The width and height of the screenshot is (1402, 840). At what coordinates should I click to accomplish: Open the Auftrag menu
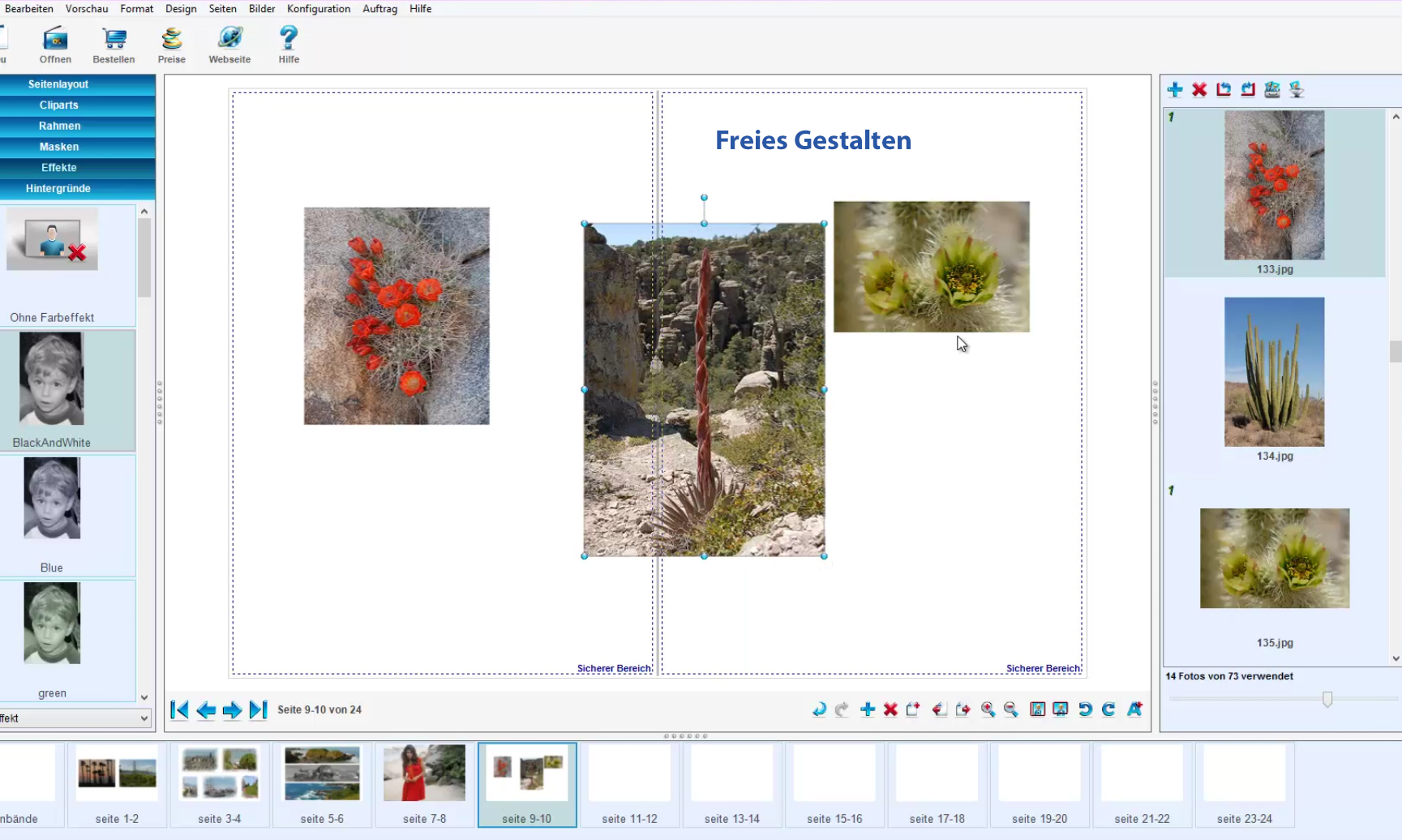pyautogui.click(x=379, y=9)
